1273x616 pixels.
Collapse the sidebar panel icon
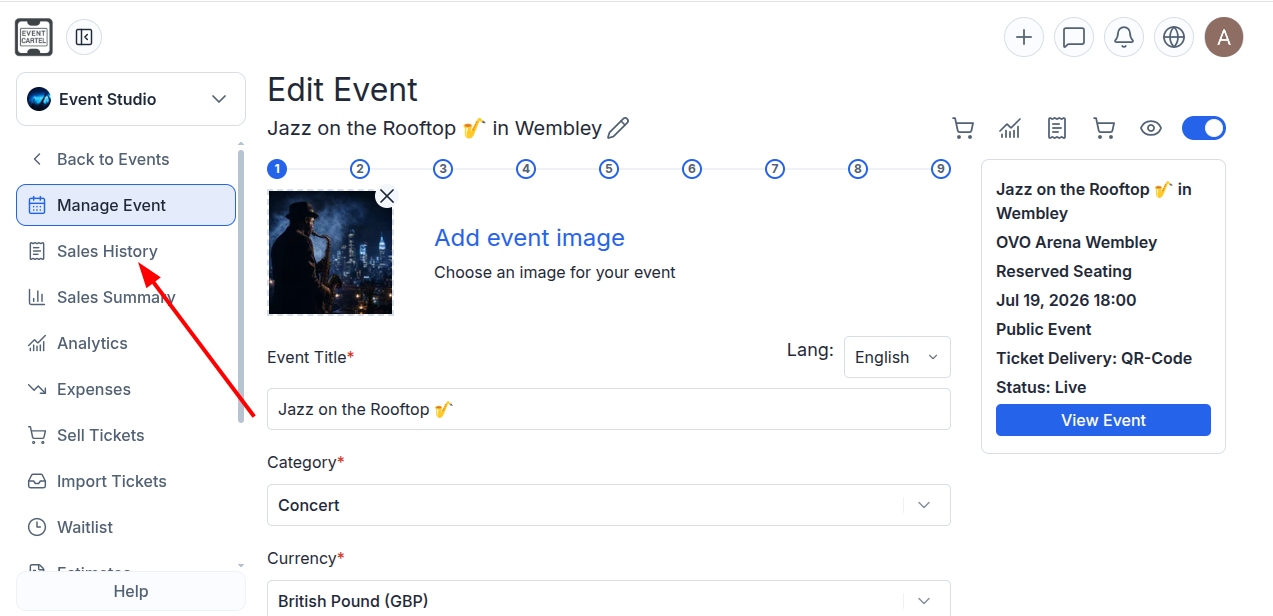pyautogui.click(x=84, y=38)
